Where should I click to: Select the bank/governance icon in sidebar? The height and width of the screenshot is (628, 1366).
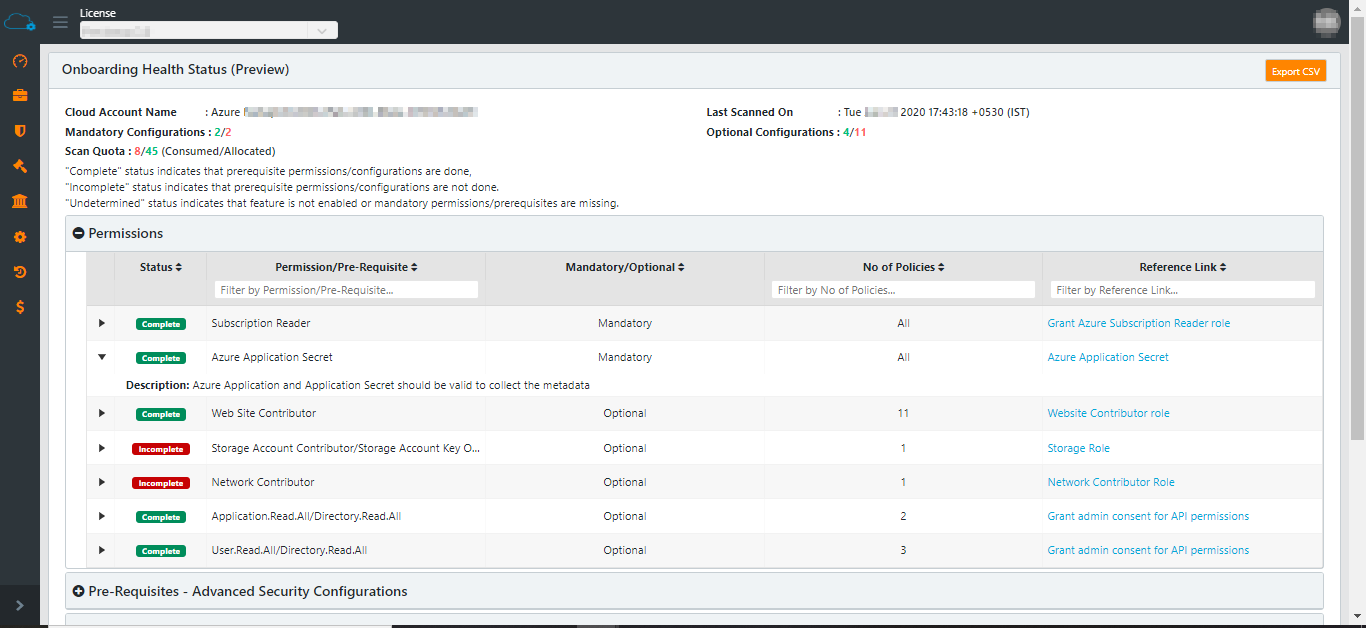(19, 201)
